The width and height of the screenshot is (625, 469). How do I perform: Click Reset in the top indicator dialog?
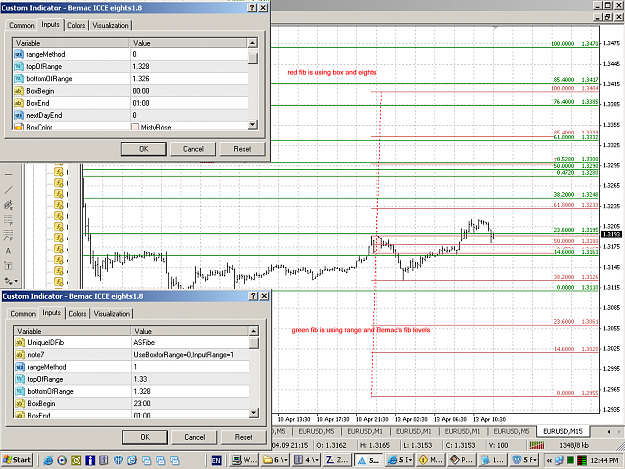coord(242,149)
